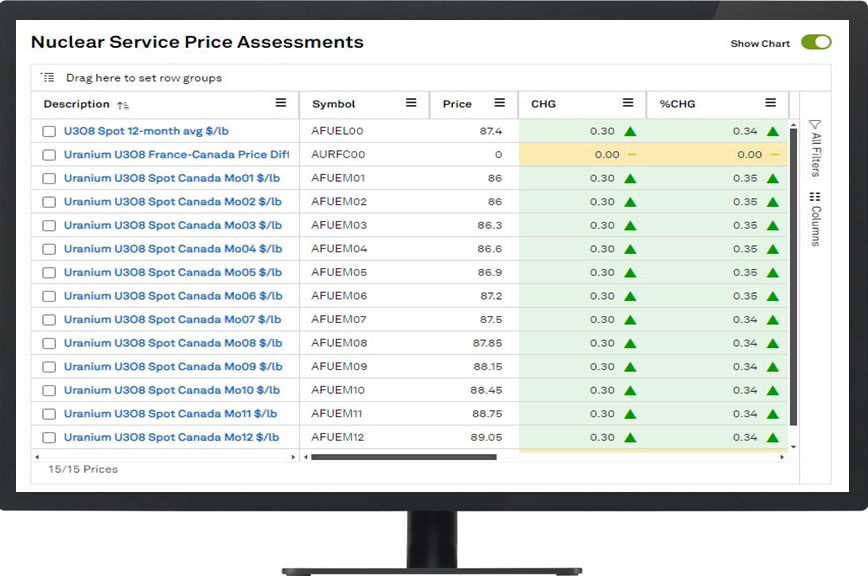The image size is (868, 576).
Task: Open Uranium U3O8 Spot Canada Mo01 link
Action: (x=172, y=178)
